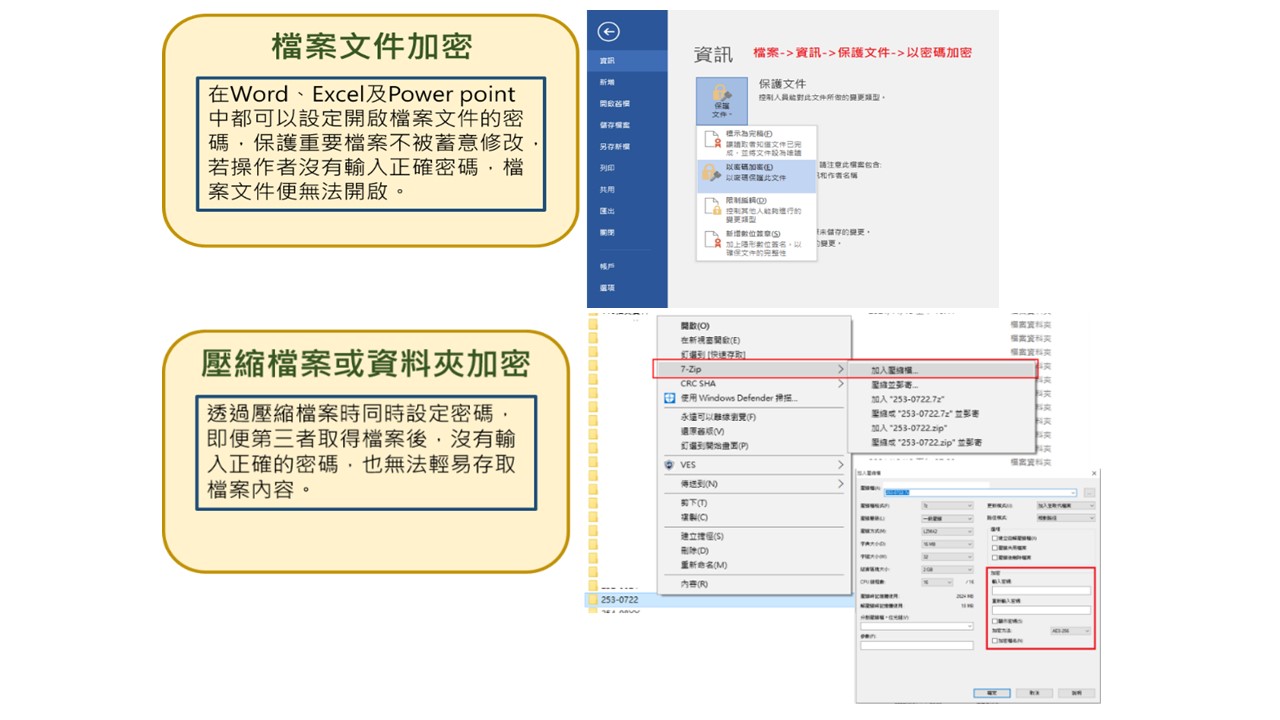
Task: Open the compression method dropdown LZMA2
Action: pos(947,531)
